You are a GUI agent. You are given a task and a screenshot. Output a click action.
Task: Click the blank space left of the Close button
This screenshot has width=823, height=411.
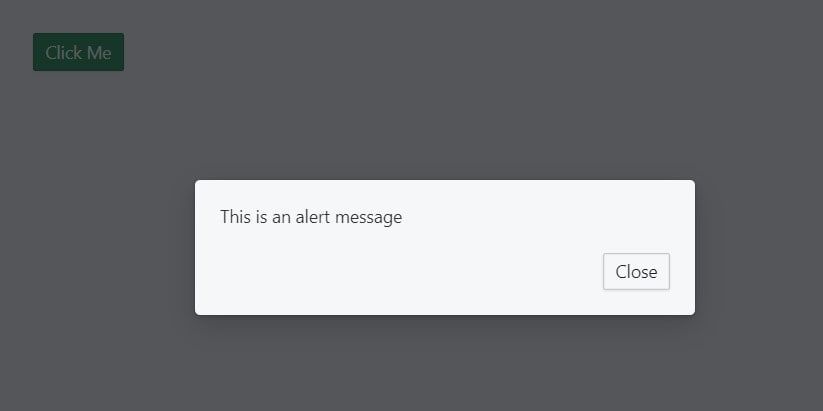tap(399, 271)
